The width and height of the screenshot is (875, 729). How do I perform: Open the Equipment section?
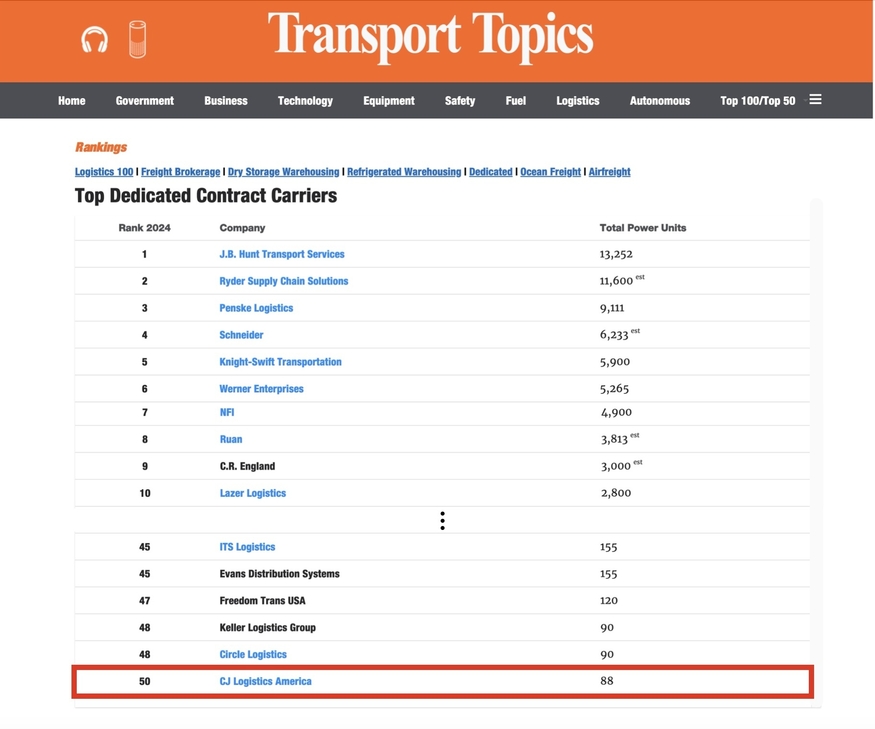click(x=389, y=100)
